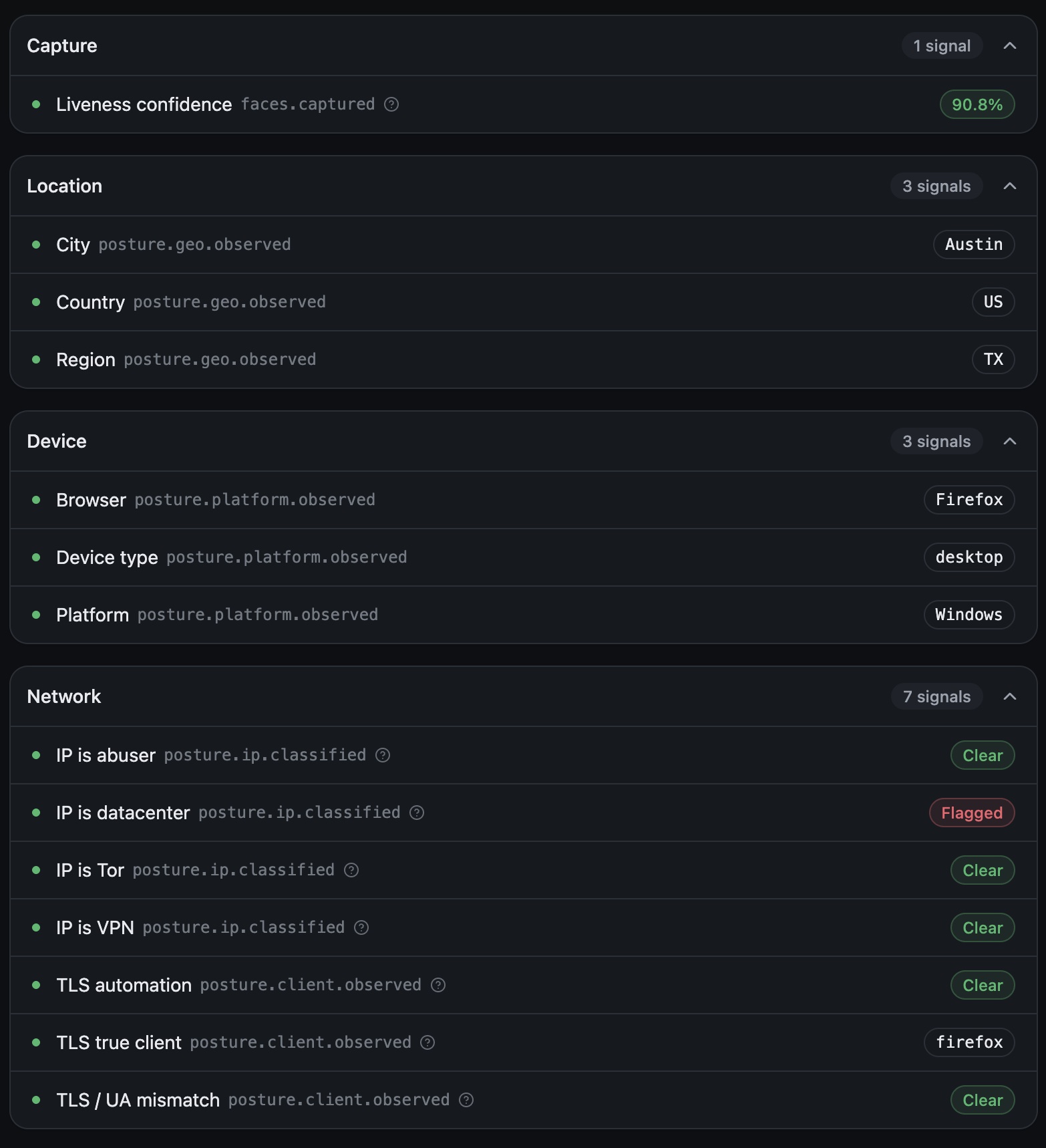This screenshot has width=1046, height=1148.
Task: Select the Country row label
Action: pyautogui.click(x=90, y=302)
